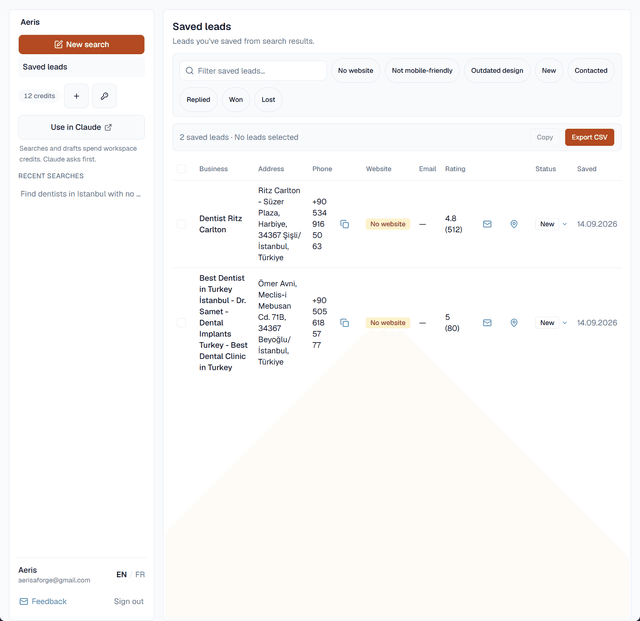
Task: Click No website badge for Dentist Ritz Carlton
Action: click(388, 224)
